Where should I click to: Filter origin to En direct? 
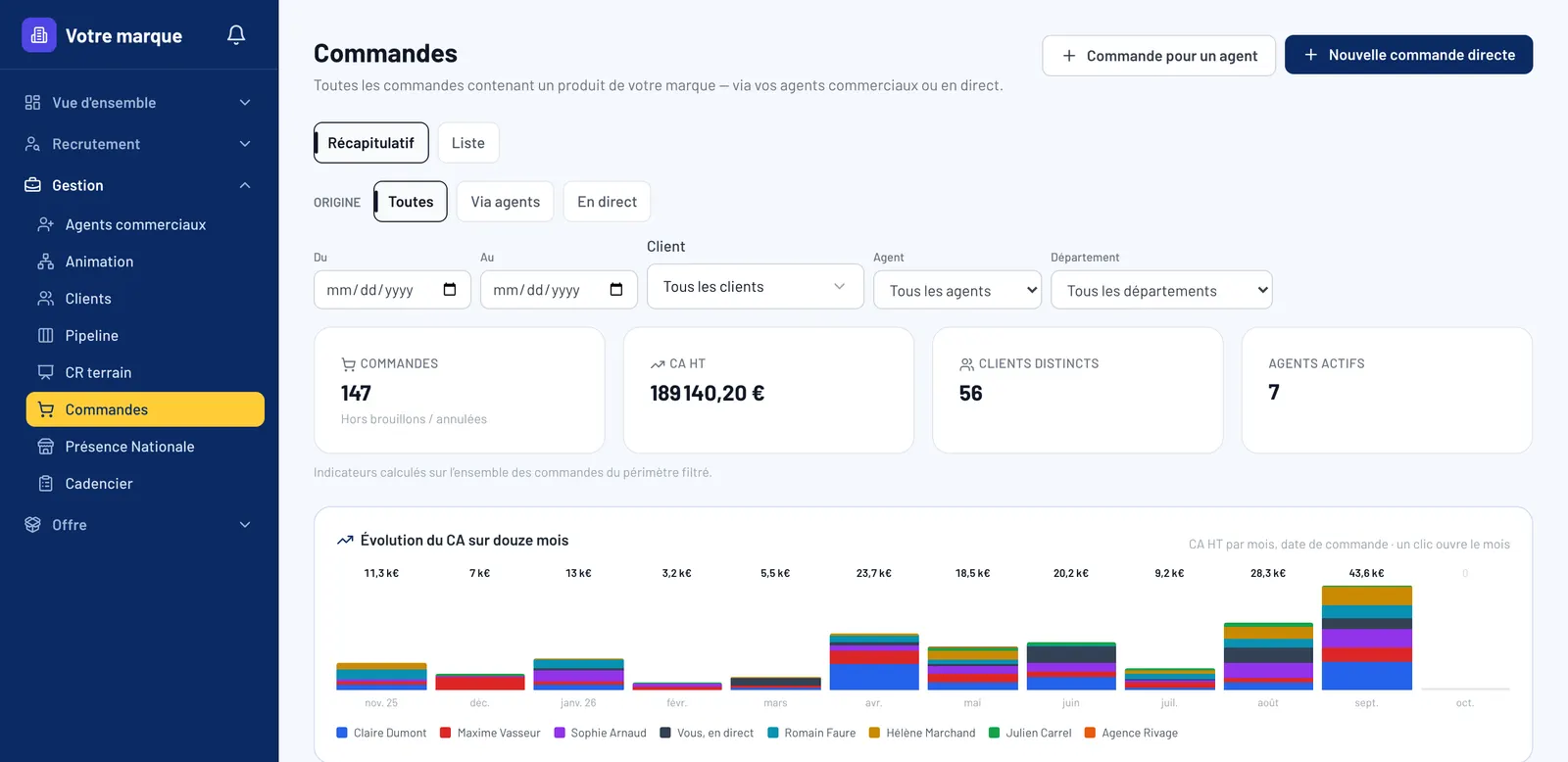(x=607, y=202)
